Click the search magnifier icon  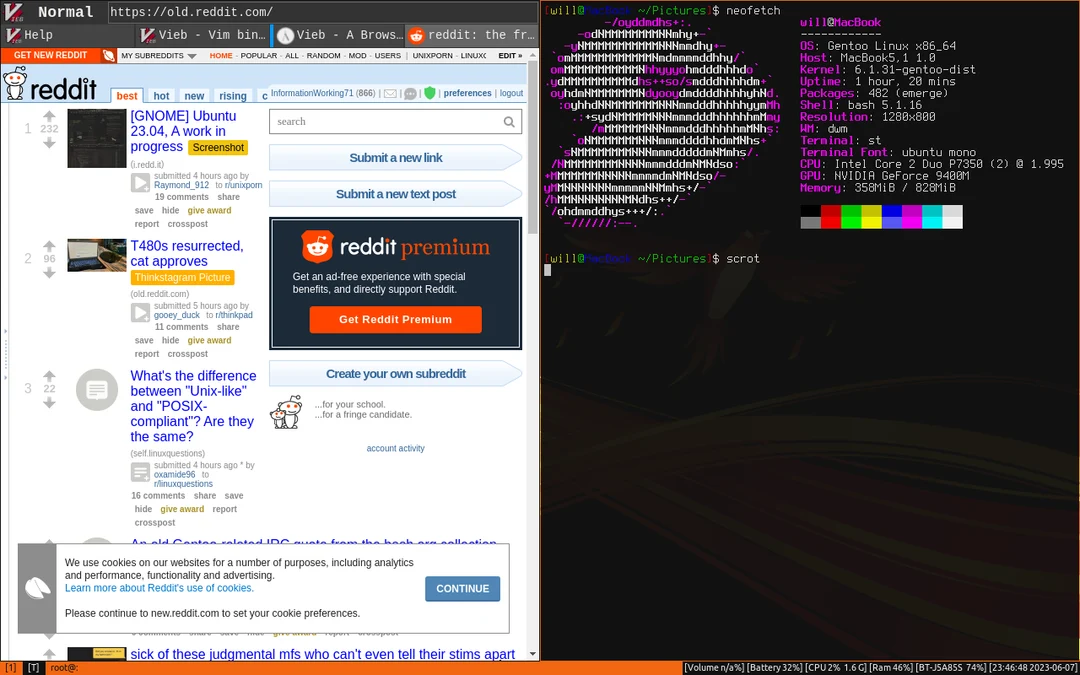pyautogui.click(x=510, y=122)
